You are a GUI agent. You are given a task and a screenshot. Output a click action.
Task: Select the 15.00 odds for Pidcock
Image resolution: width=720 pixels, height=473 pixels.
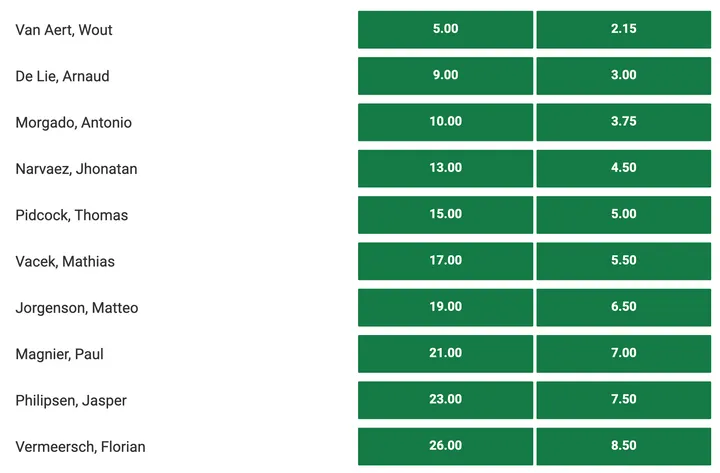point(445,215)
